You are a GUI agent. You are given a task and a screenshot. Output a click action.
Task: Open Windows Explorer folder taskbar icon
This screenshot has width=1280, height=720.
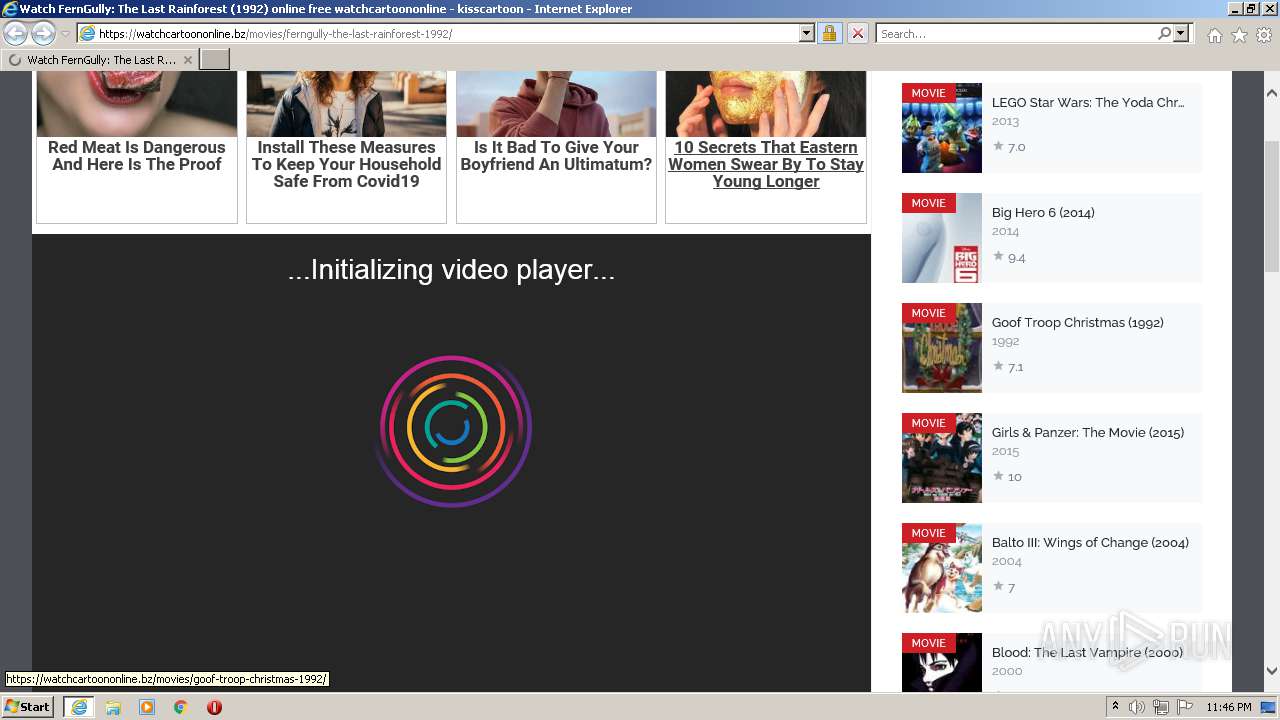(x=113, y=707)
